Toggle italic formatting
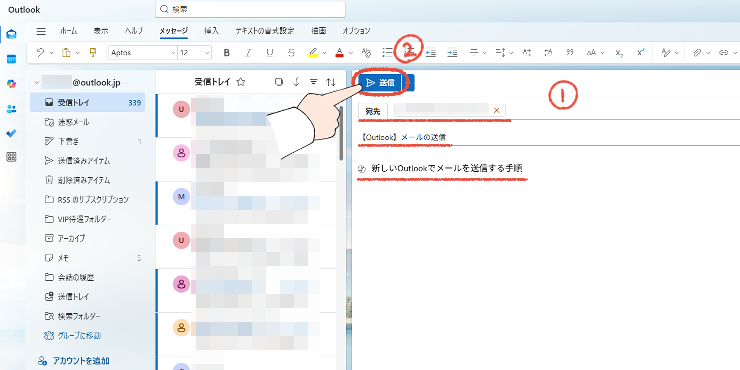 (x=248, y=53)
